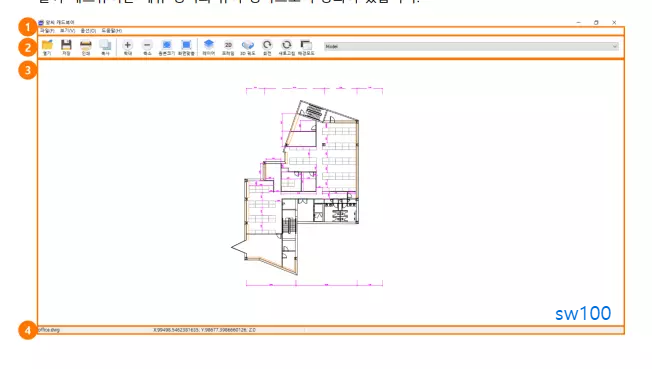Zoom out with the minus icon

(x=147, y=47)
